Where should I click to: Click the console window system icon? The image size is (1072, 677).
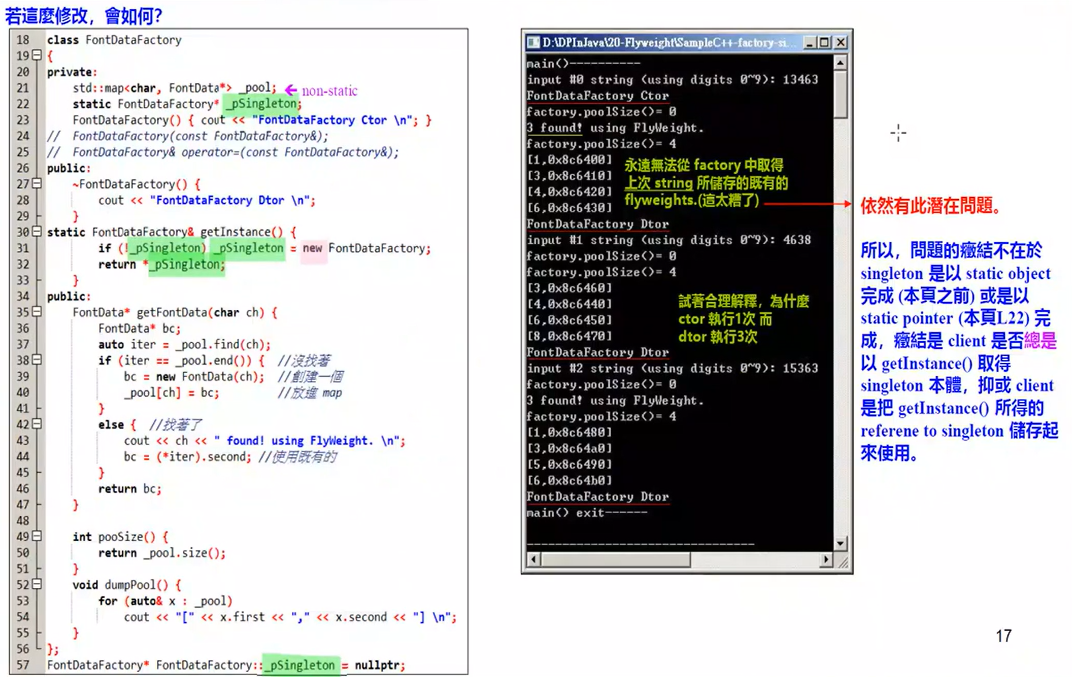[533, 42]
